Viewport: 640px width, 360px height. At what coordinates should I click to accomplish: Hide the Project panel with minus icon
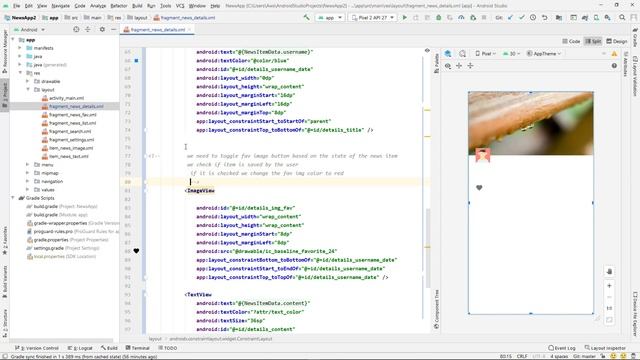pyautogui.click(x=113, y=29)
